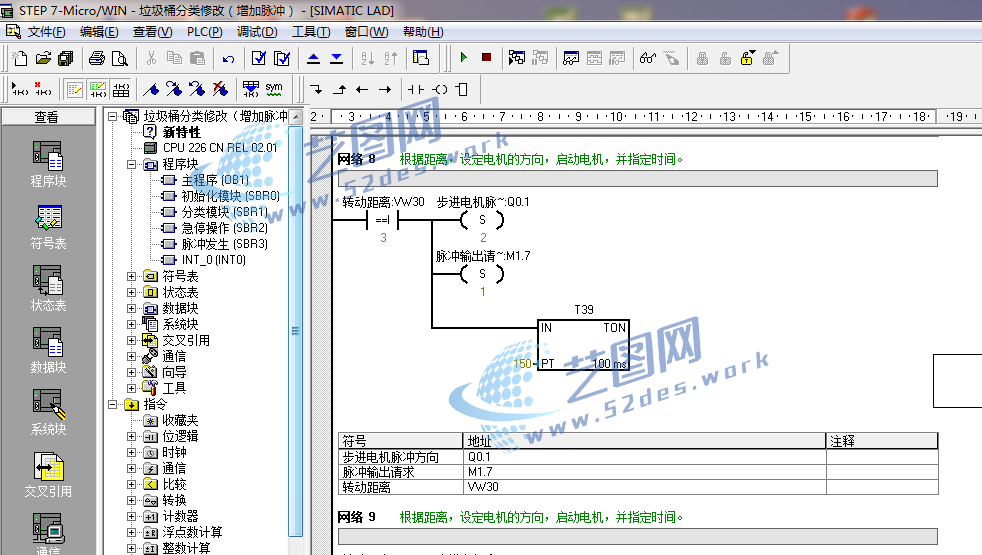Screen dimensions: 982x555
Task: Select INT_0 (INT0) in tree
Action: 214,259
